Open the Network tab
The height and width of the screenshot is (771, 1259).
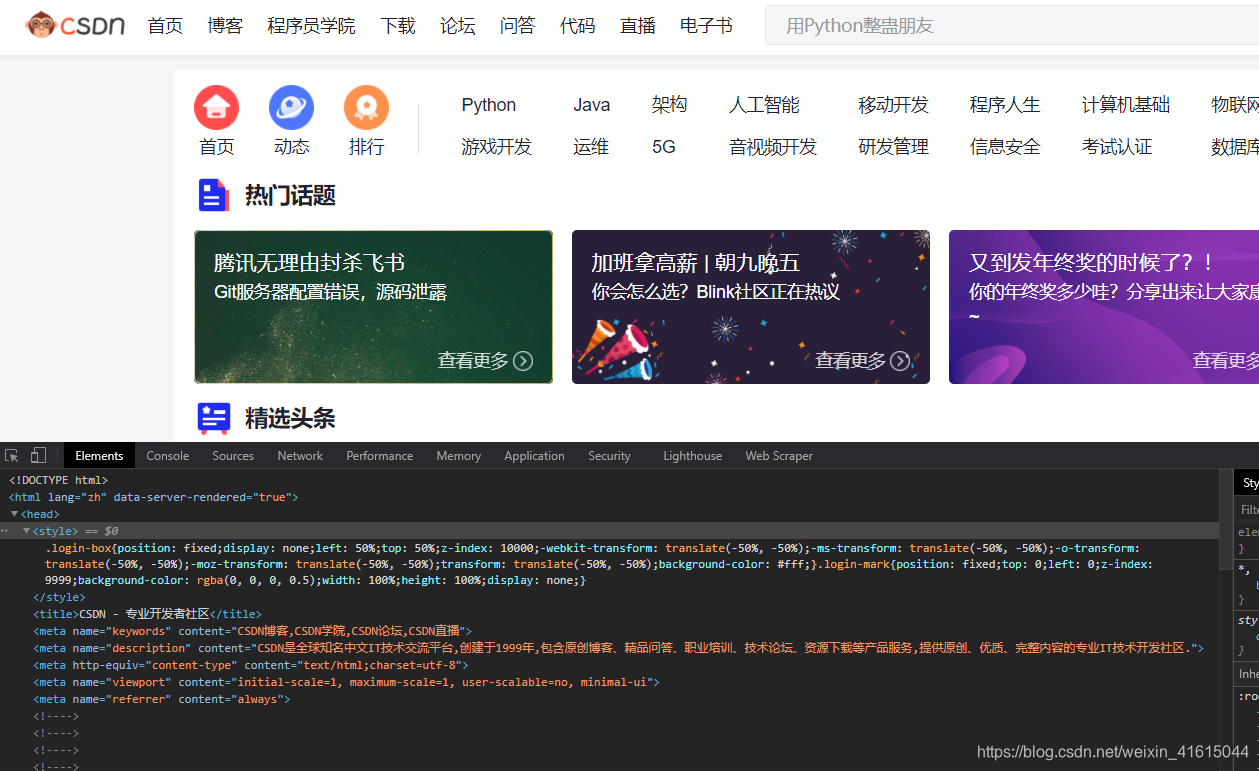pyautogui.click(x=300, y=456)
